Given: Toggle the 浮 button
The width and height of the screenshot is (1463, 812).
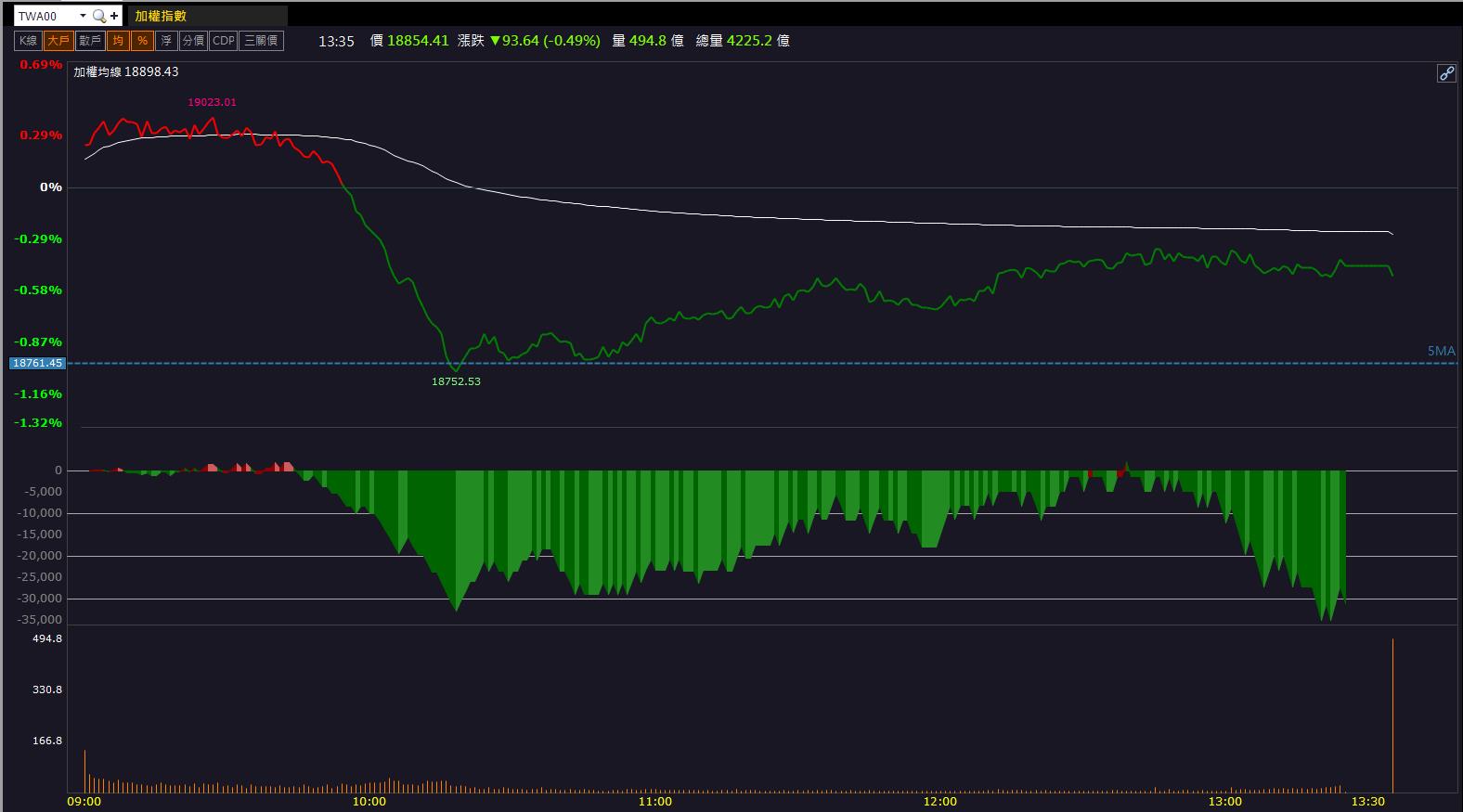Looking at the screenshot, I should [x=166, y=41].
